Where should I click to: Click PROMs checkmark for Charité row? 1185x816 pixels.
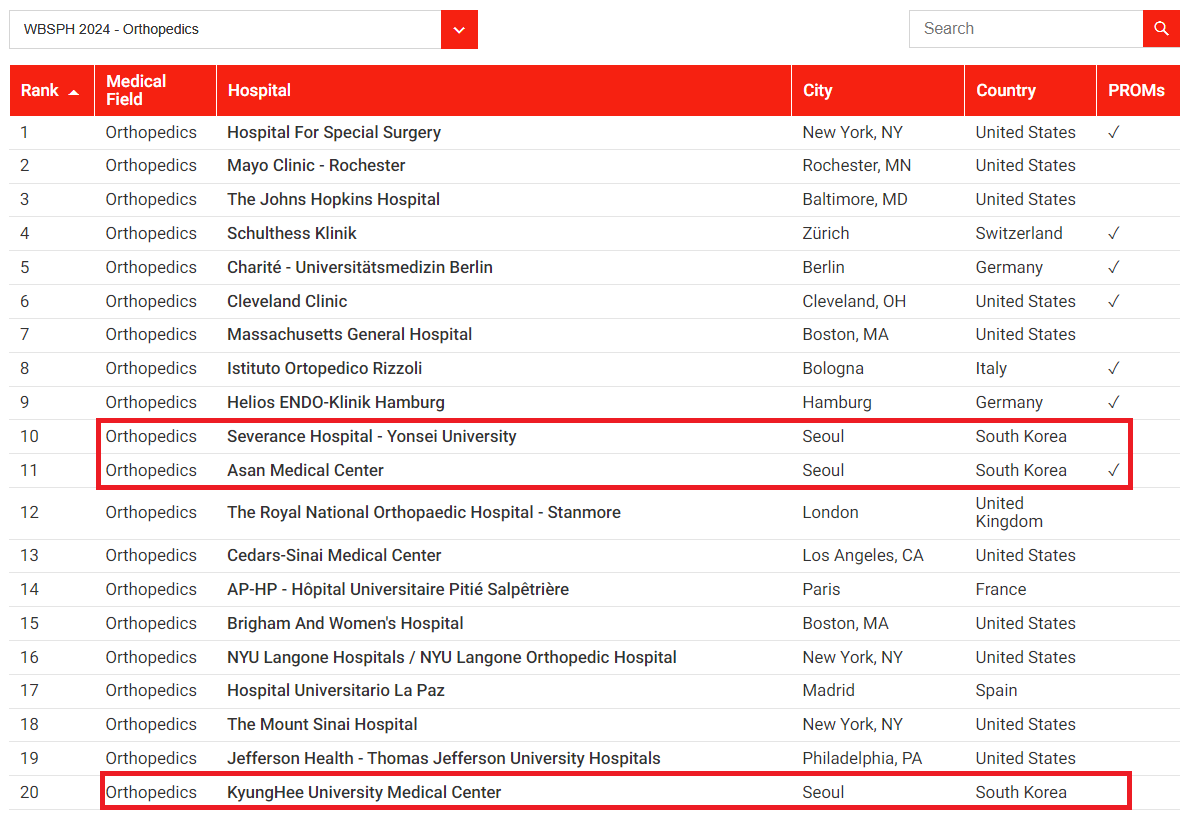coord(1113,267)
